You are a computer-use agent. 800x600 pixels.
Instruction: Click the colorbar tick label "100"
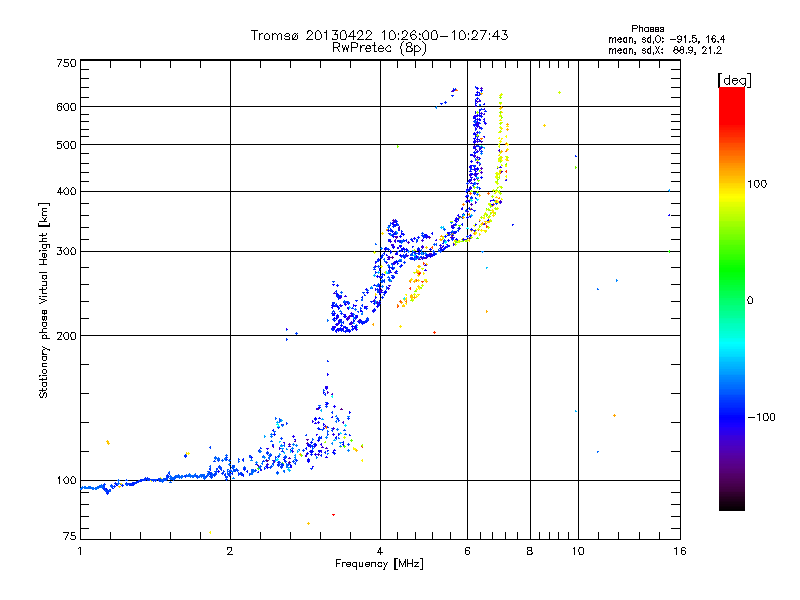[757, 184]
